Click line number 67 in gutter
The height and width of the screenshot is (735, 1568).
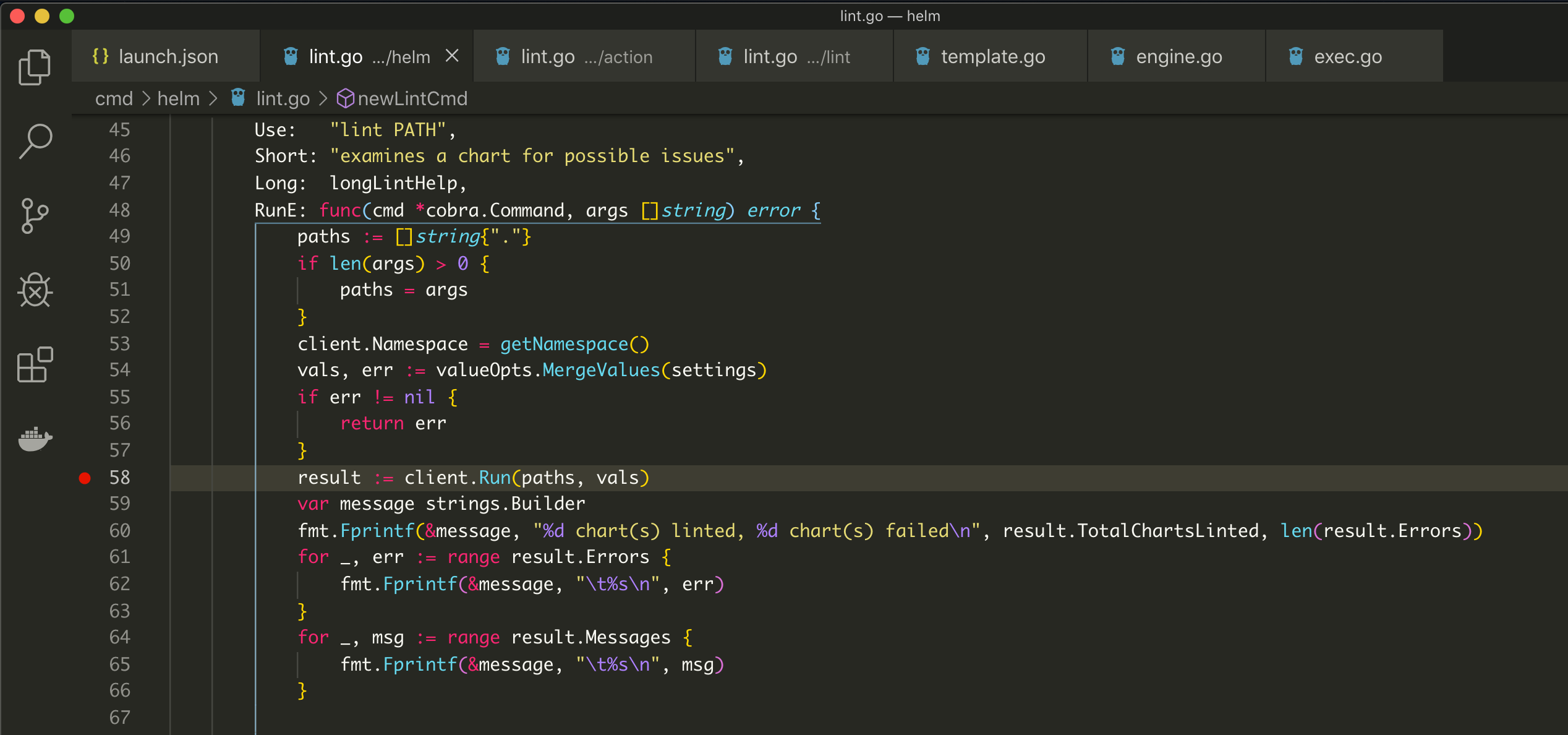point(120,717)
